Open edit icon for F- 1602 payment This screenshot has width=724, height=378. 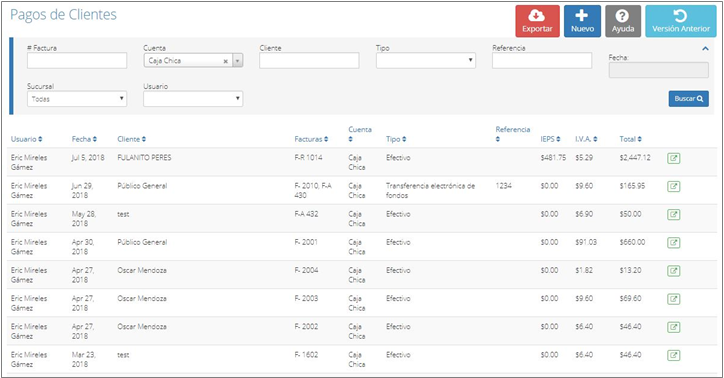674,355
